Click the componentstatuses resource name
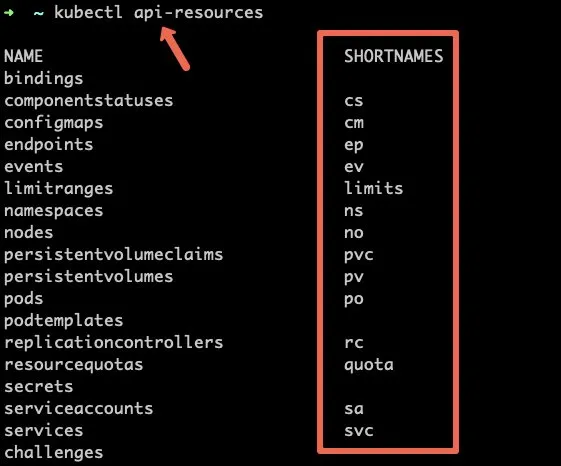This screenshot has width=561, height=466. click(89, 101)
